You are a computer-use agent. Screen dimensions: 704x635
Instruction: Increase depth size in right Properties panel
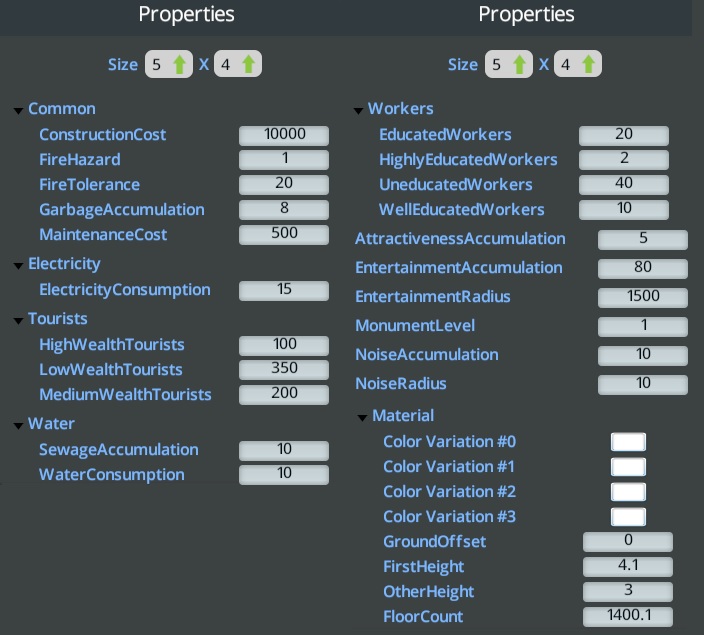589,65
